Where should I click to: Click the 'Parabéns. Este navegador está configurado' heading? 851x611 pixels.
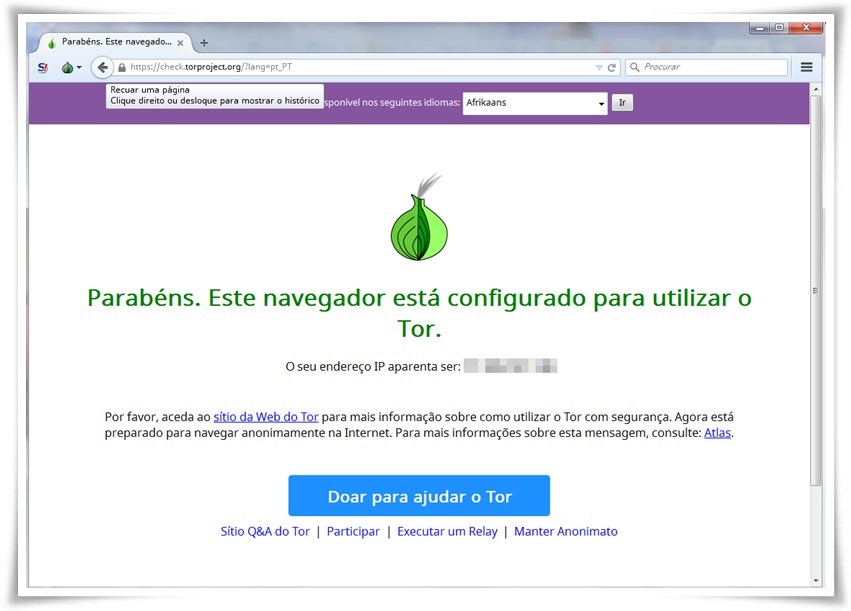420,313
